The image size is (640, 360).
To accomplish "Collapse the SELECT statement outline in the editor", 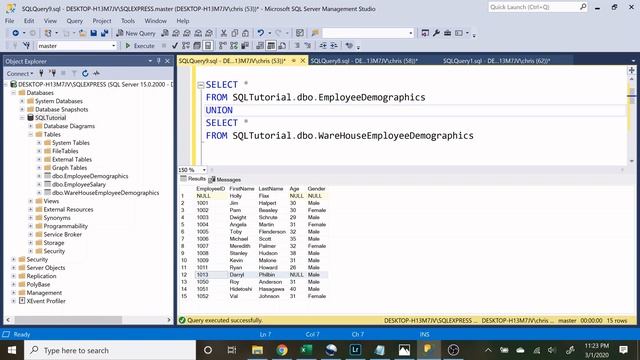I will [x=200, y=85].
